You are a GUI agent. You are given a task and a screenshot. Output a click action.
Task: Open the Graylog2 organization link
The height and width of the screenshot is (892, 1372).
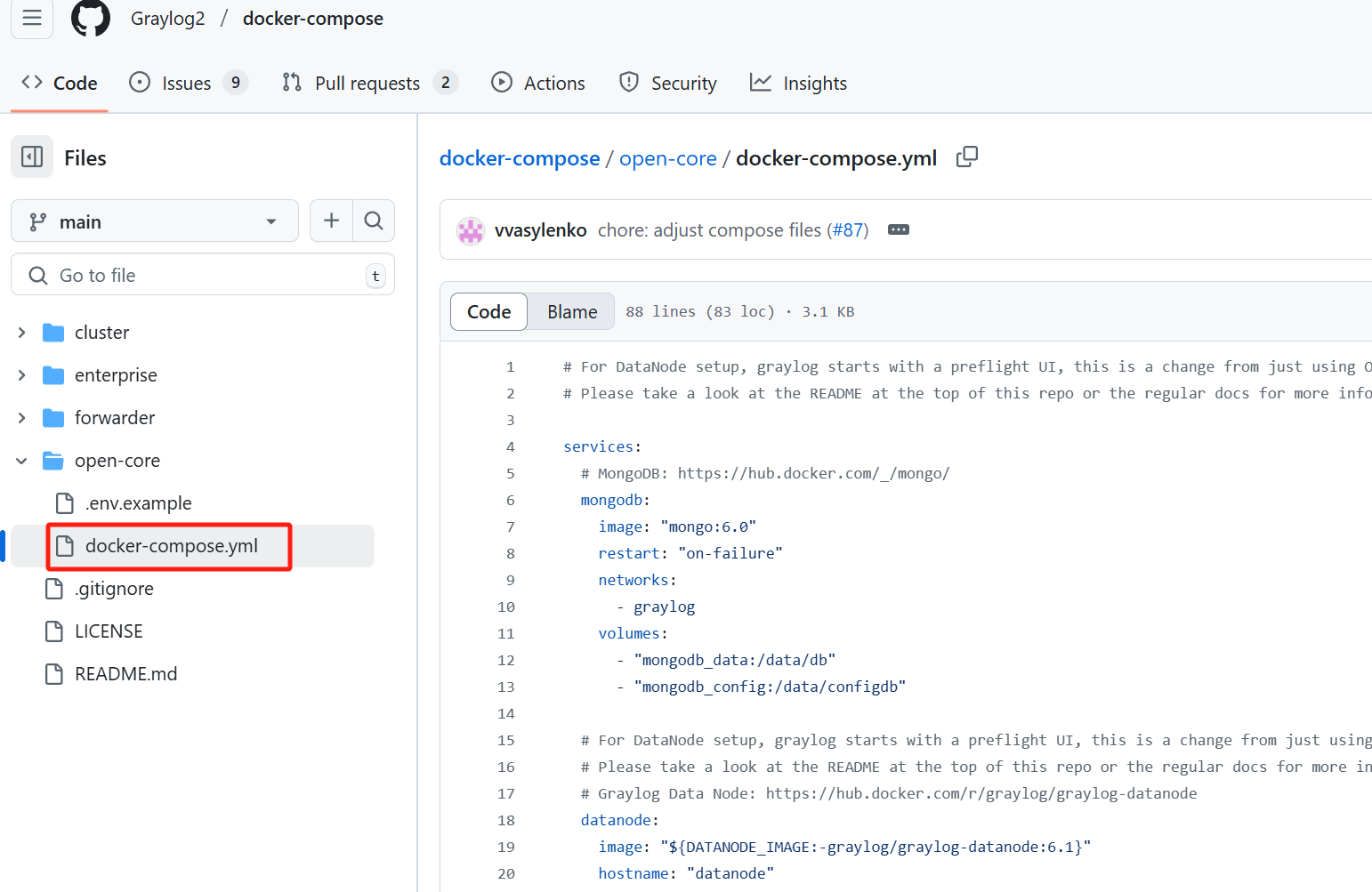[167, 19]
